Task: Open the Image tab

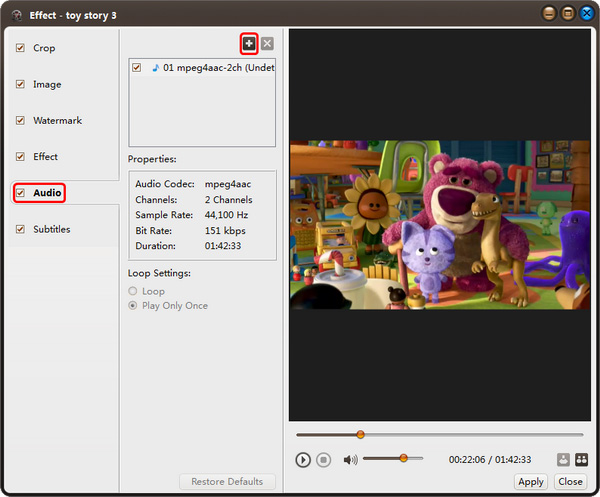Action: click(47, 85)
